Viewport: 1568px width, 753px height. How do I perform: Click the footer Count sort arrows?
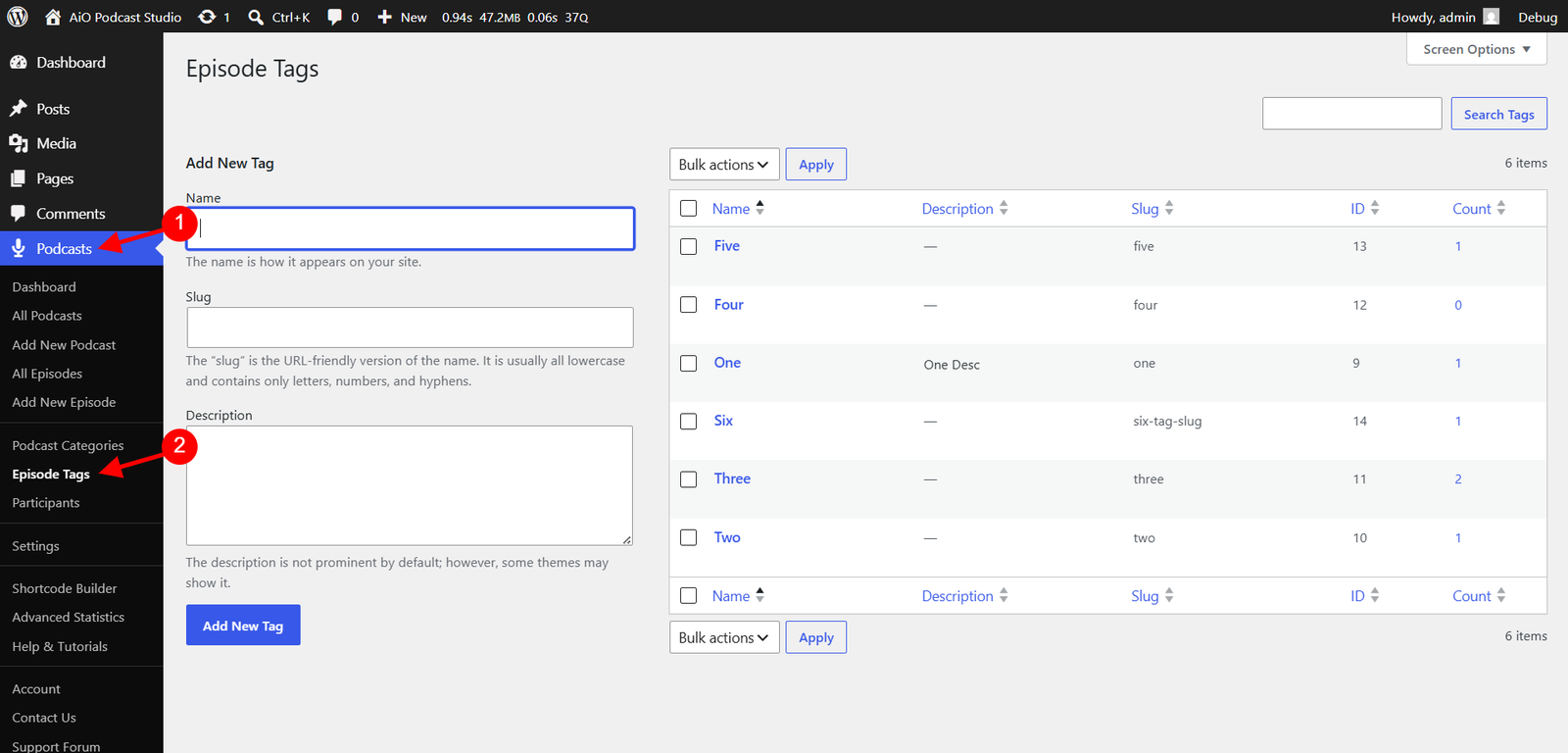click(x=1501, y=595)
